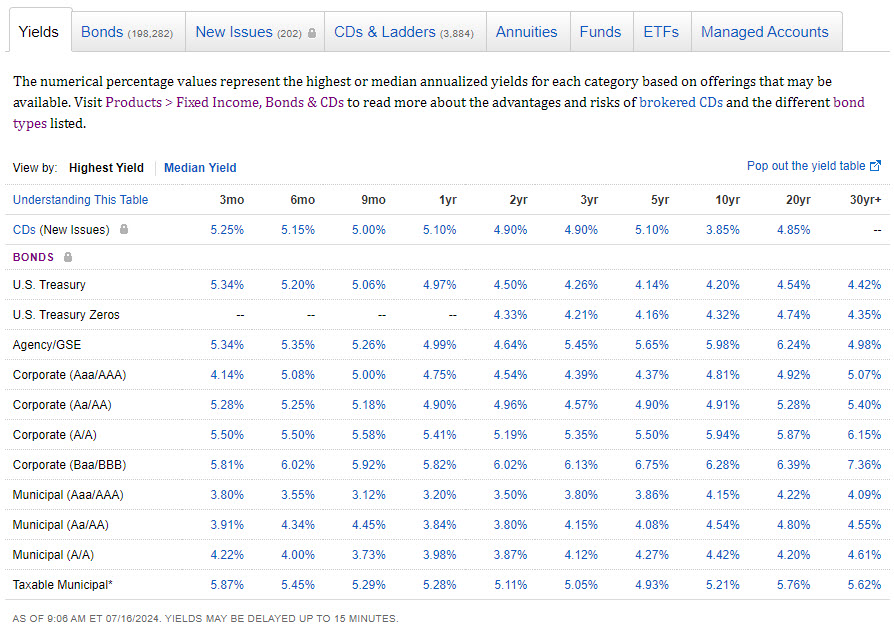The width and height of the screenshot is (894, 633).
Task: Open the Annuities tab
Action: click(x=527, y=32)
